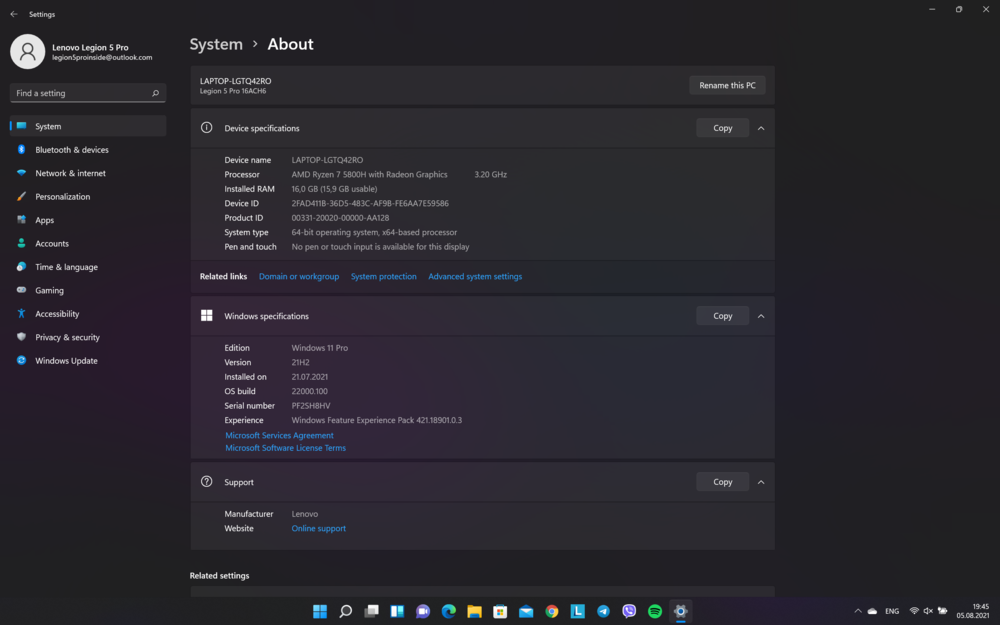Open Telegram from the taskbar
The height and width of the screenshot is (625, 1000).
tap(603, 612)
